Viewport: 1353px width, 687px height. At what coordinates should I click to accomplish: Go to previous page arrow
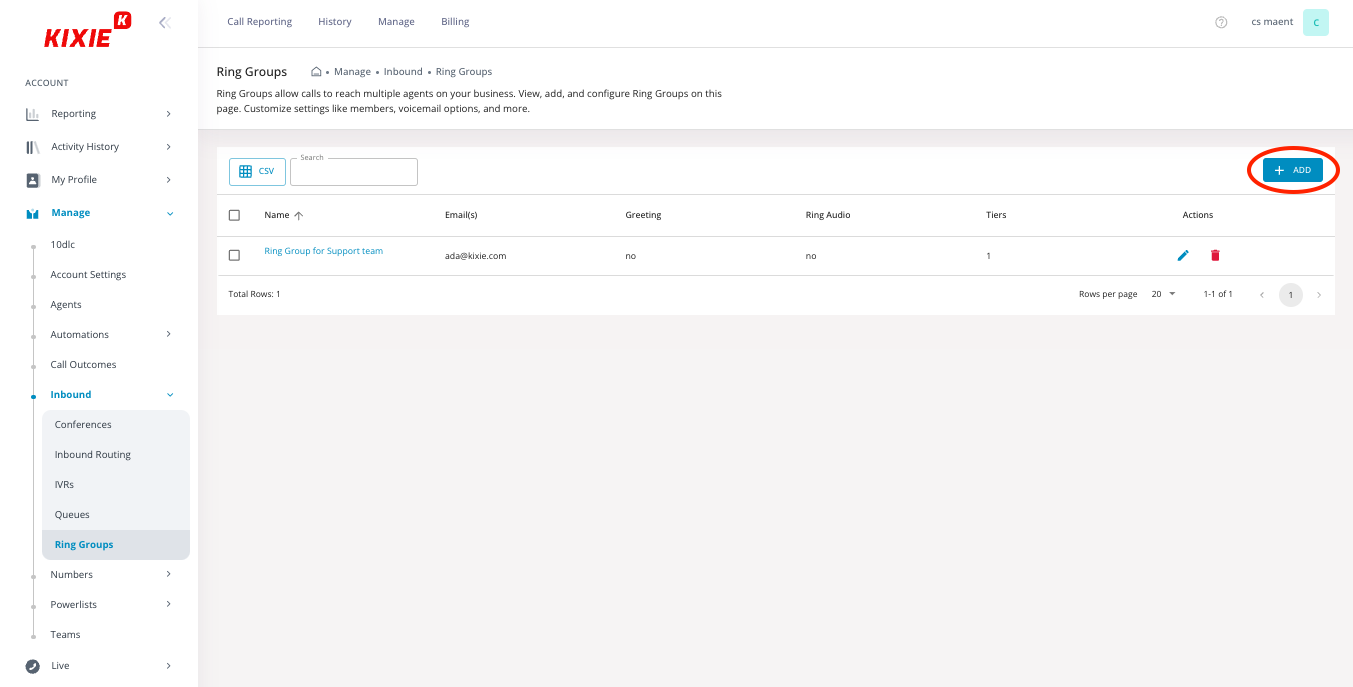pyautogui.click(x=1262, y=295)
